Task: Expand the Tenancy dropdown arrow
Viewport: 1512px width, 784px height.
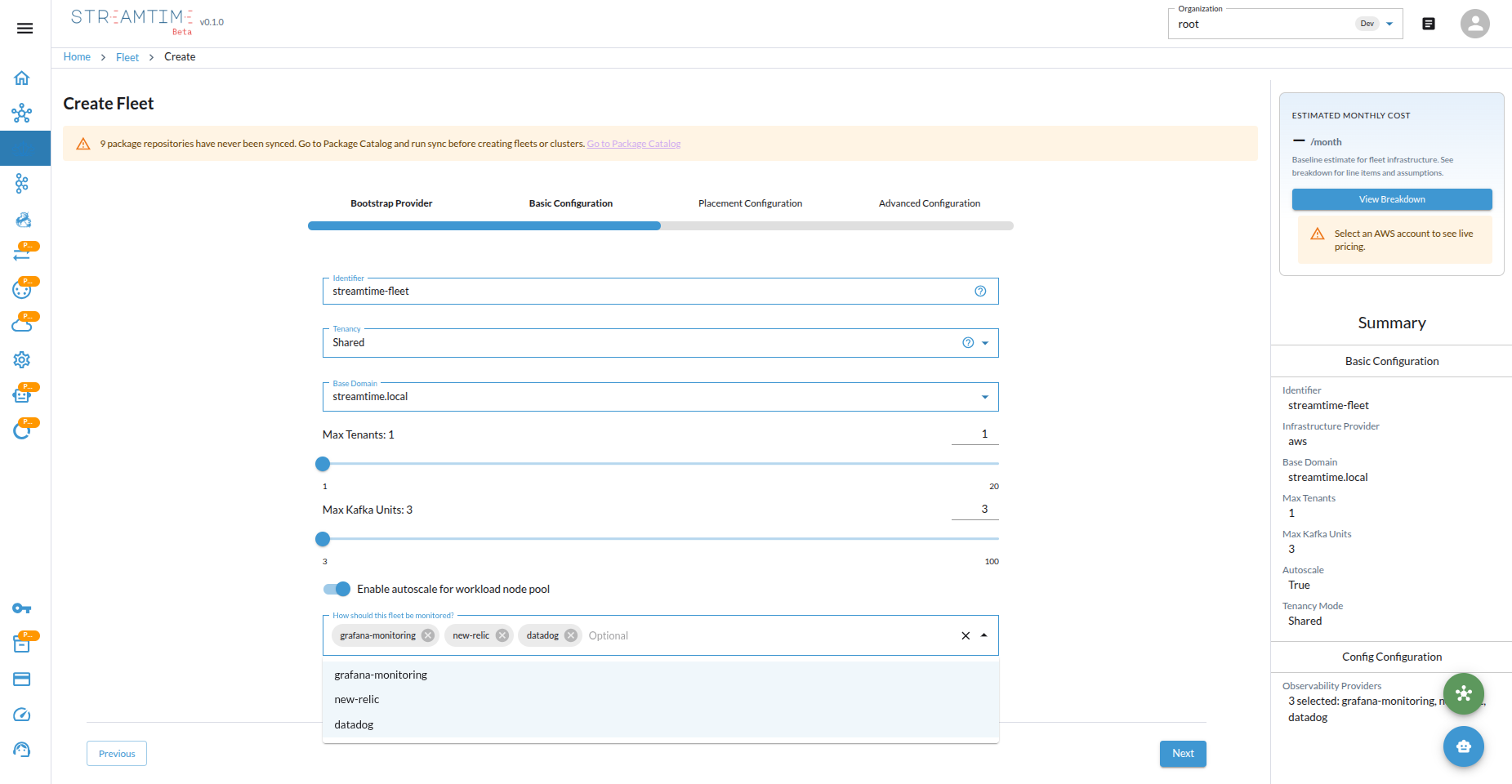Action: (985, 343)
